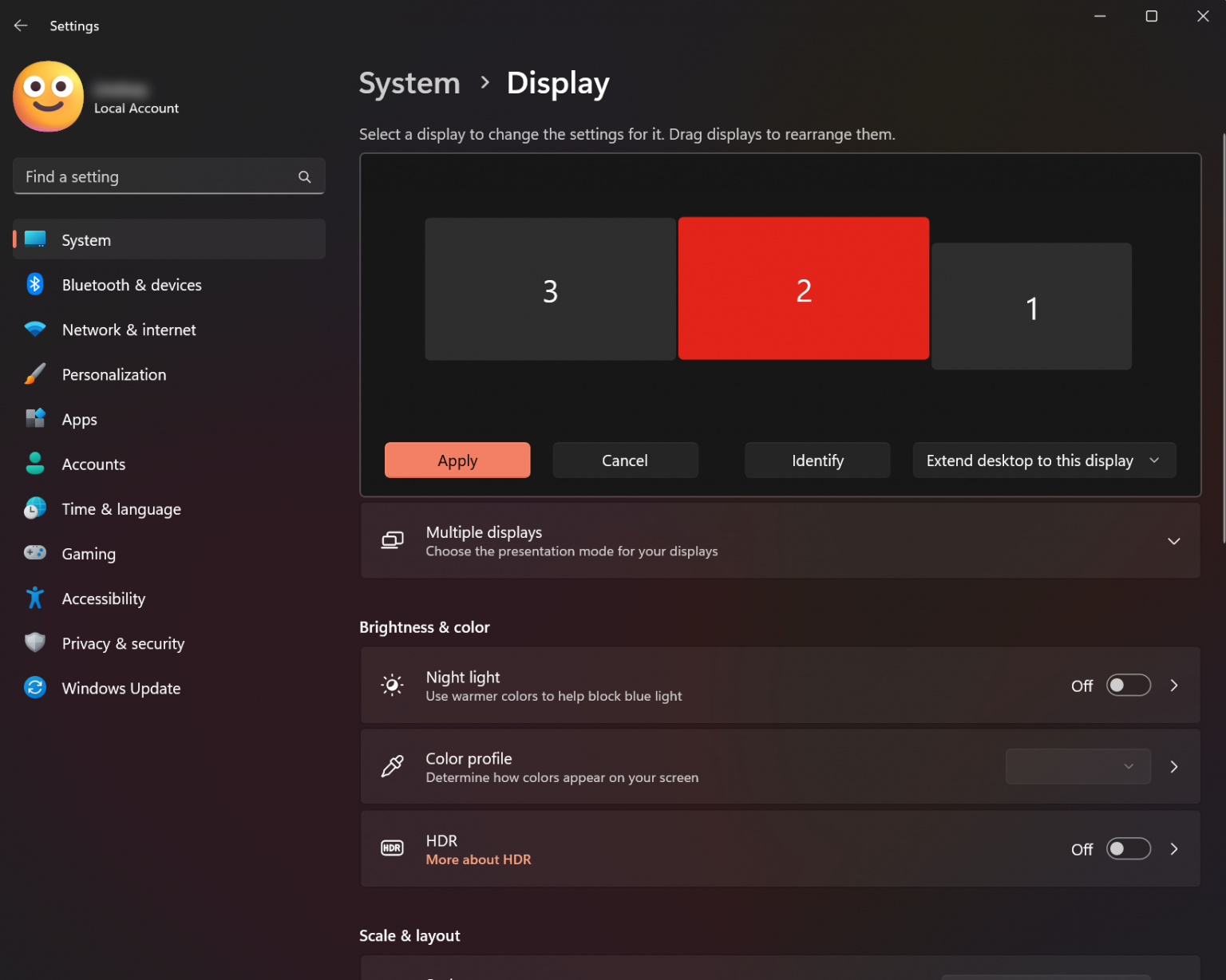
Task: Open the Extend desktop to this display dropdown
Action: (1043, 460)
